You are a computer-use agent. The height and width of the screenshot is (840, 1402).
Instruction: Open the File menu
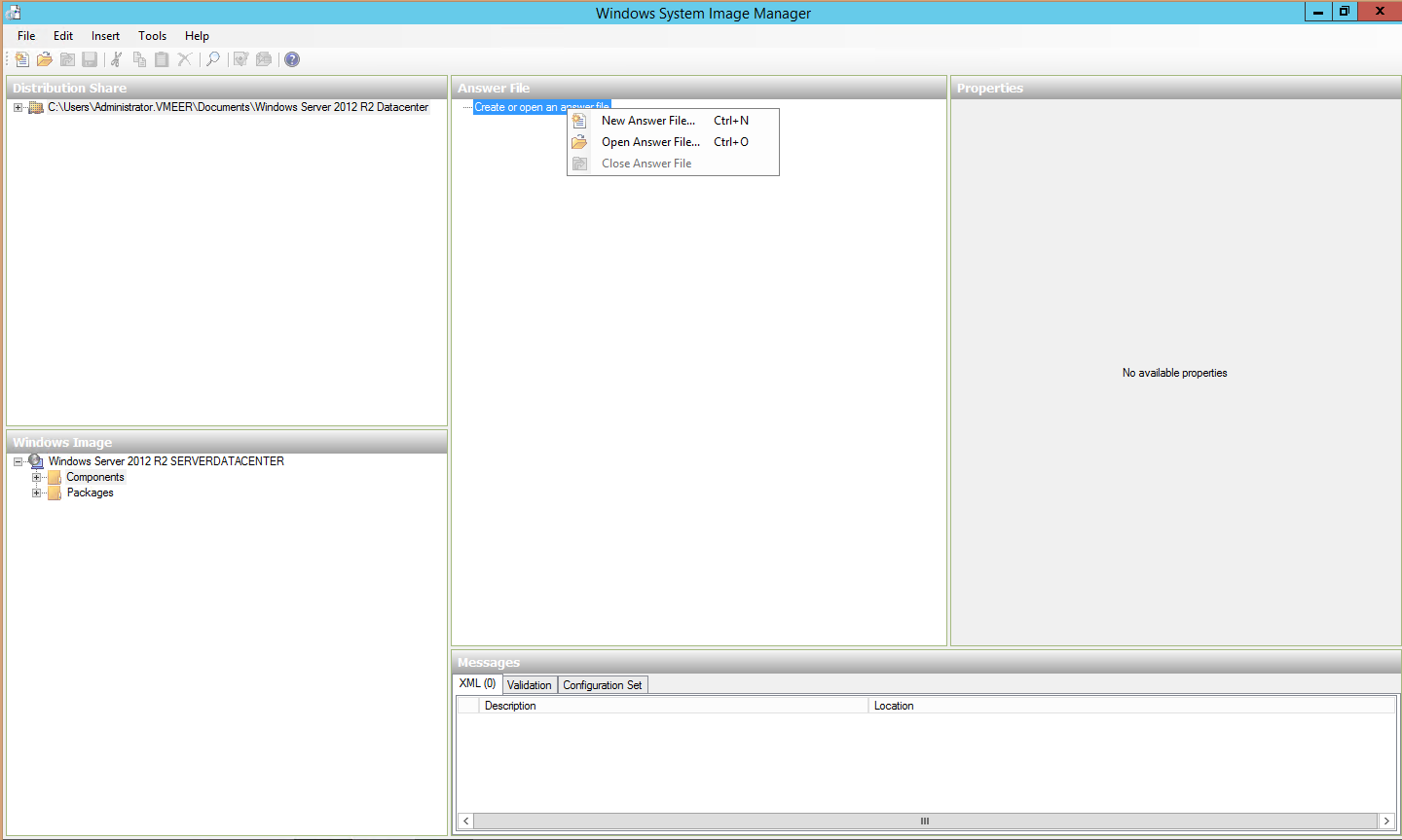tap(26, 36)
